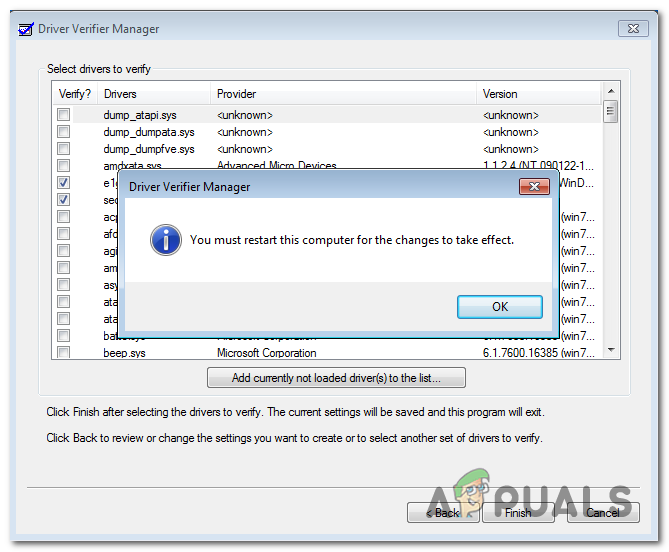Click OK in the restart dialog
The width and height of the screenshot is (669, 552).
tap(500, 307)
